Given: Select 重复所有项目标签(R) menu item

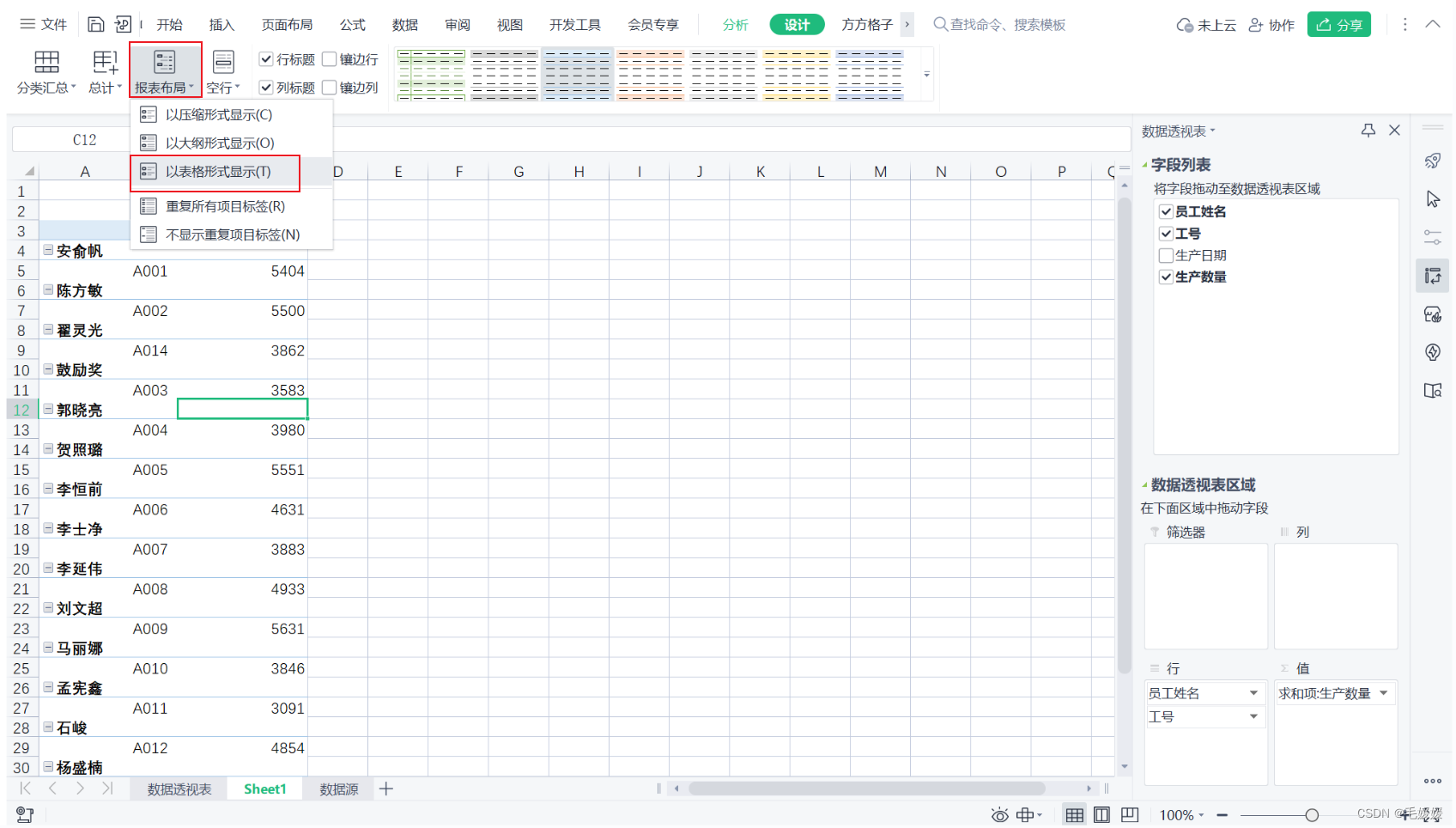Looking at the screenshot, I should tap(232, 206).
